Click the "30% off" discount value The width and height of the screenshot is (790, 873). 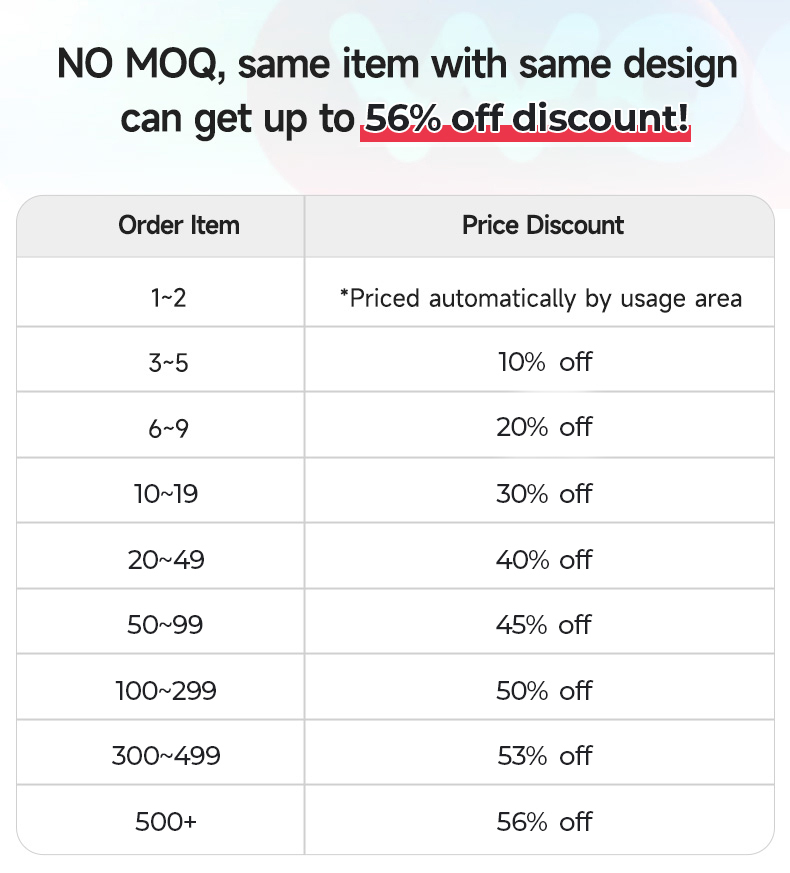point(544,494)
